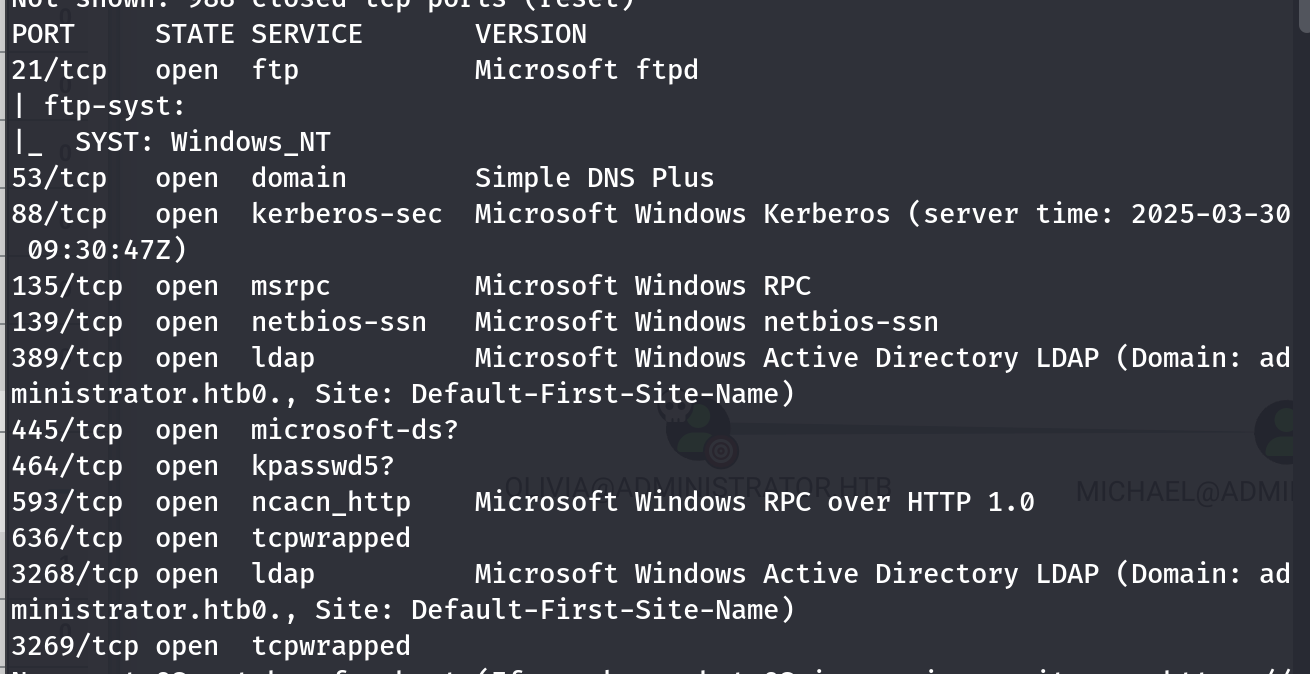Click the kerberos-sec service name
The image size is (1310, 674).
tap(346, 214)
